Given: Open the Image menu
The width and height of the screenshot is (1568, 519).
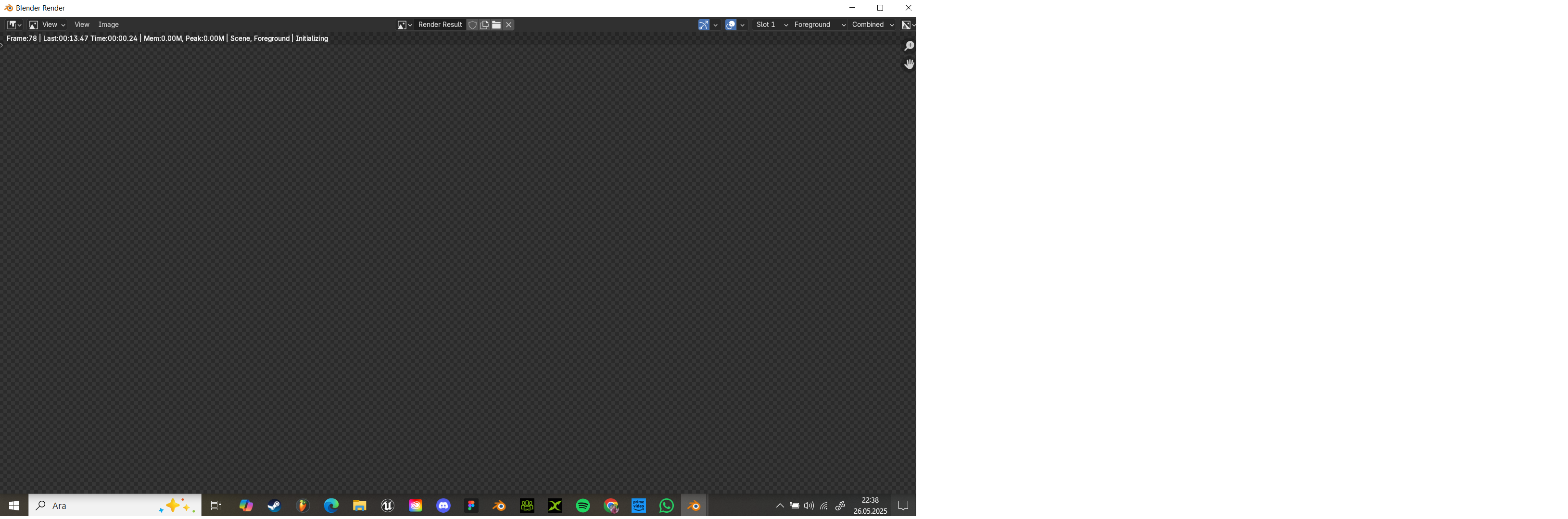Looking at the screenshot, I should [108, 25].
